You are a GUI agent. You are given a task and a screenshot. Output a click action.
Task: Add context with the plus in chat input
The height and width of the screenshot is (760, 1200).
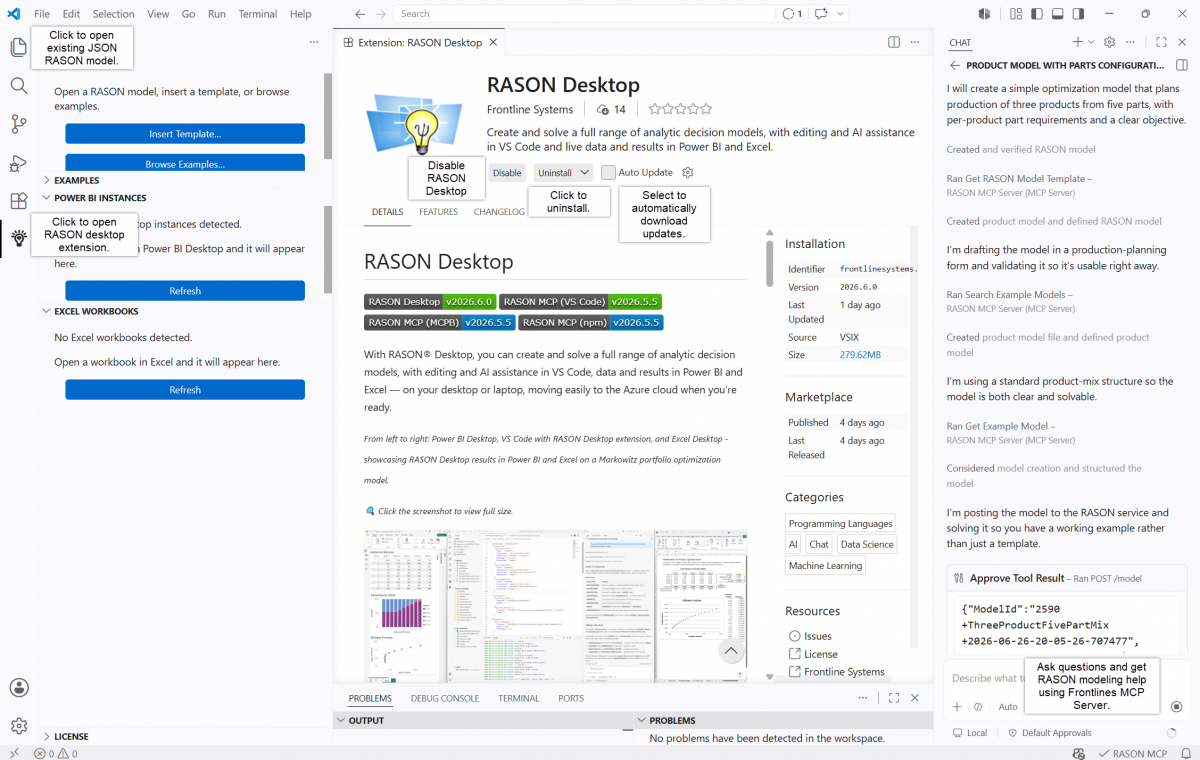pyautogui.click(x=956, y=706)
